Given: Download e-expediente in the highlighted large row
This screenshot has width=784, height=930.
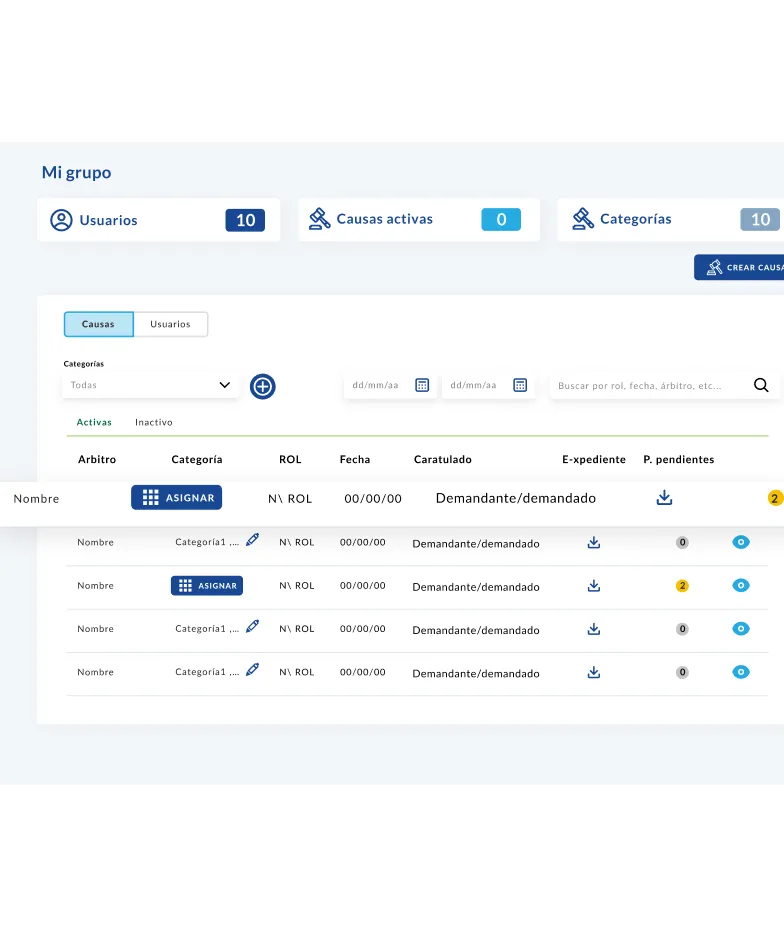Looking at the screenshot, I should coord(664,498).
